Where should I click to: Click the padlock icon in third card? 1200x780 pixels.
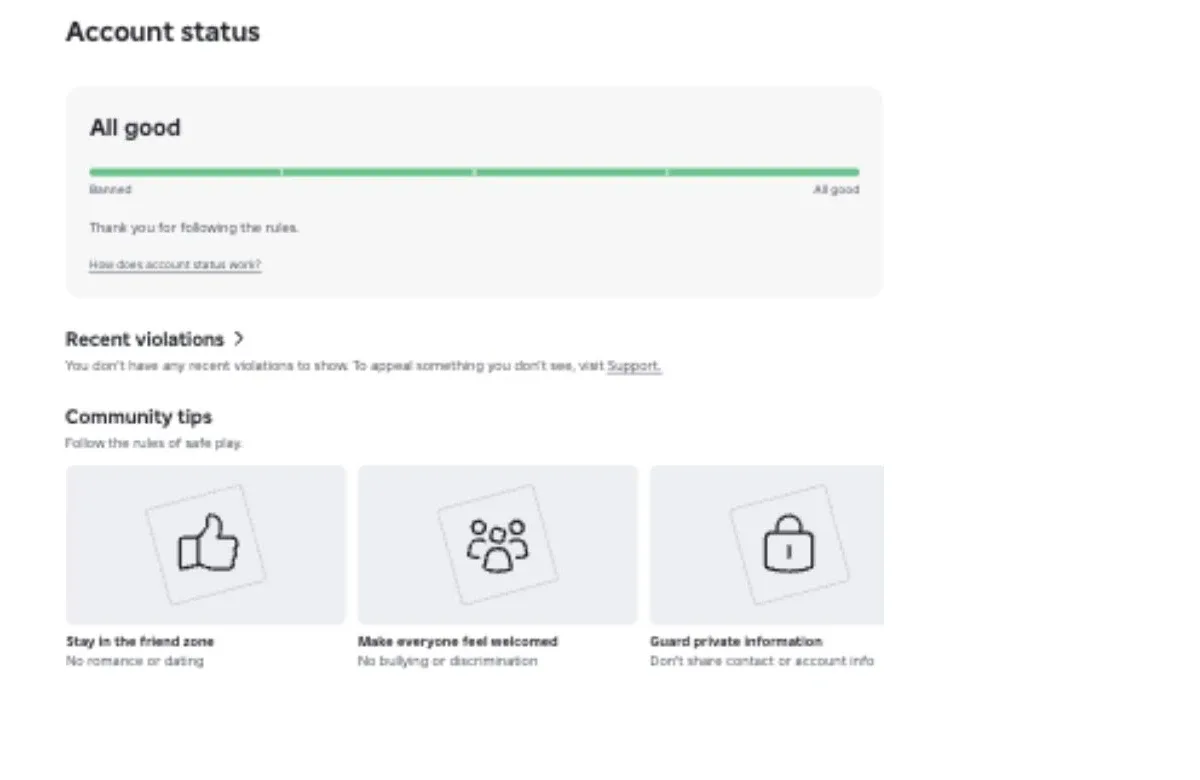pos(789,544)
